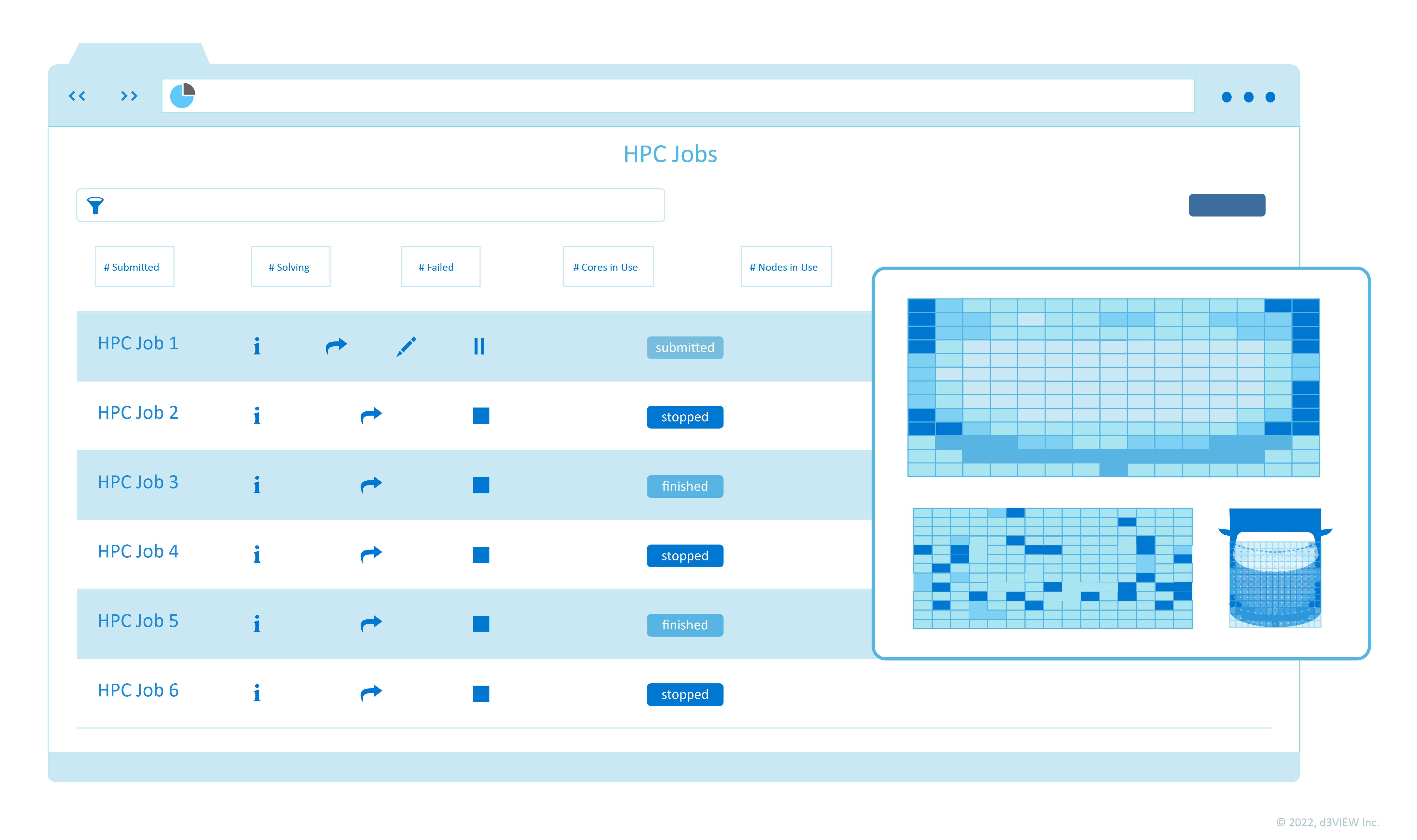Click the stopped status badge of Job 2

point(685,417)
